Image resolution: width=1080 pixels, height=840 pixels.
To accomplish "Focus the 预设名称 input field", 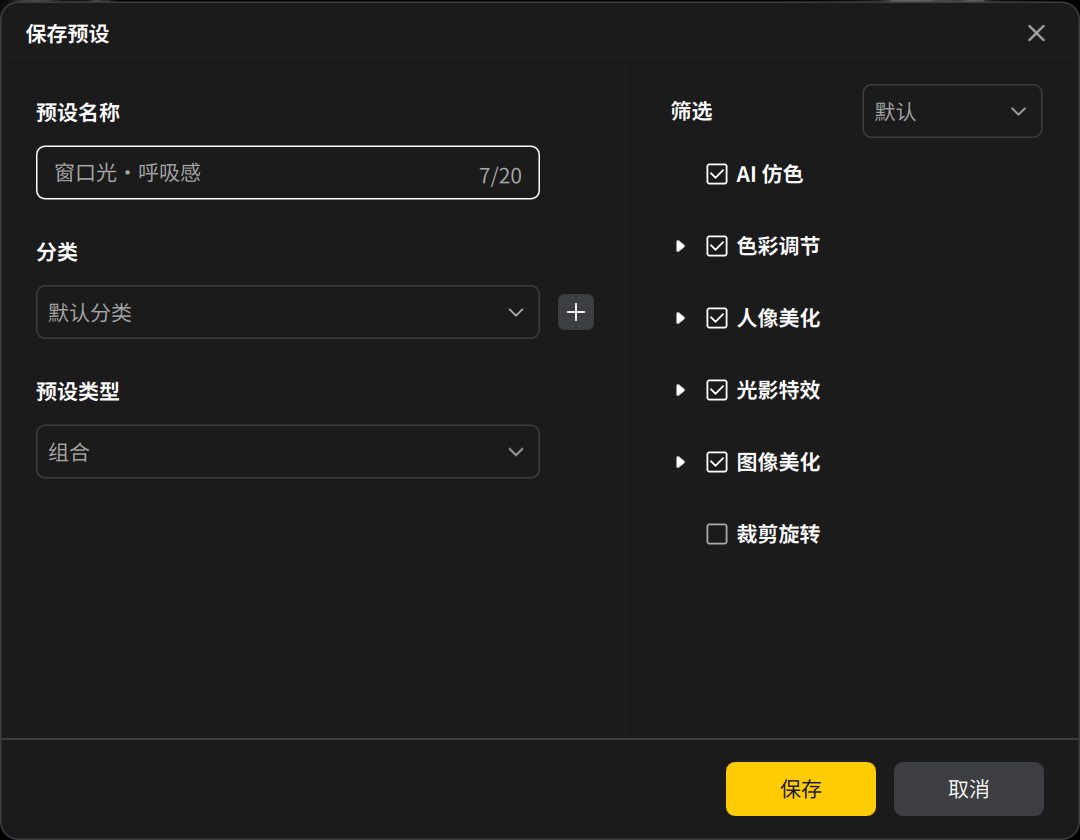I will click(x=288, y=173).
